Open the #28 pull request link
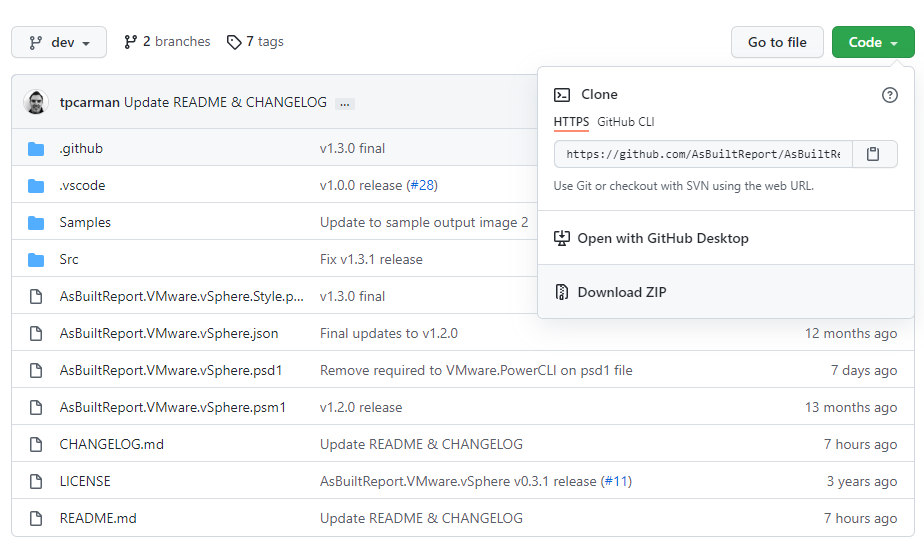 [422, 186]
